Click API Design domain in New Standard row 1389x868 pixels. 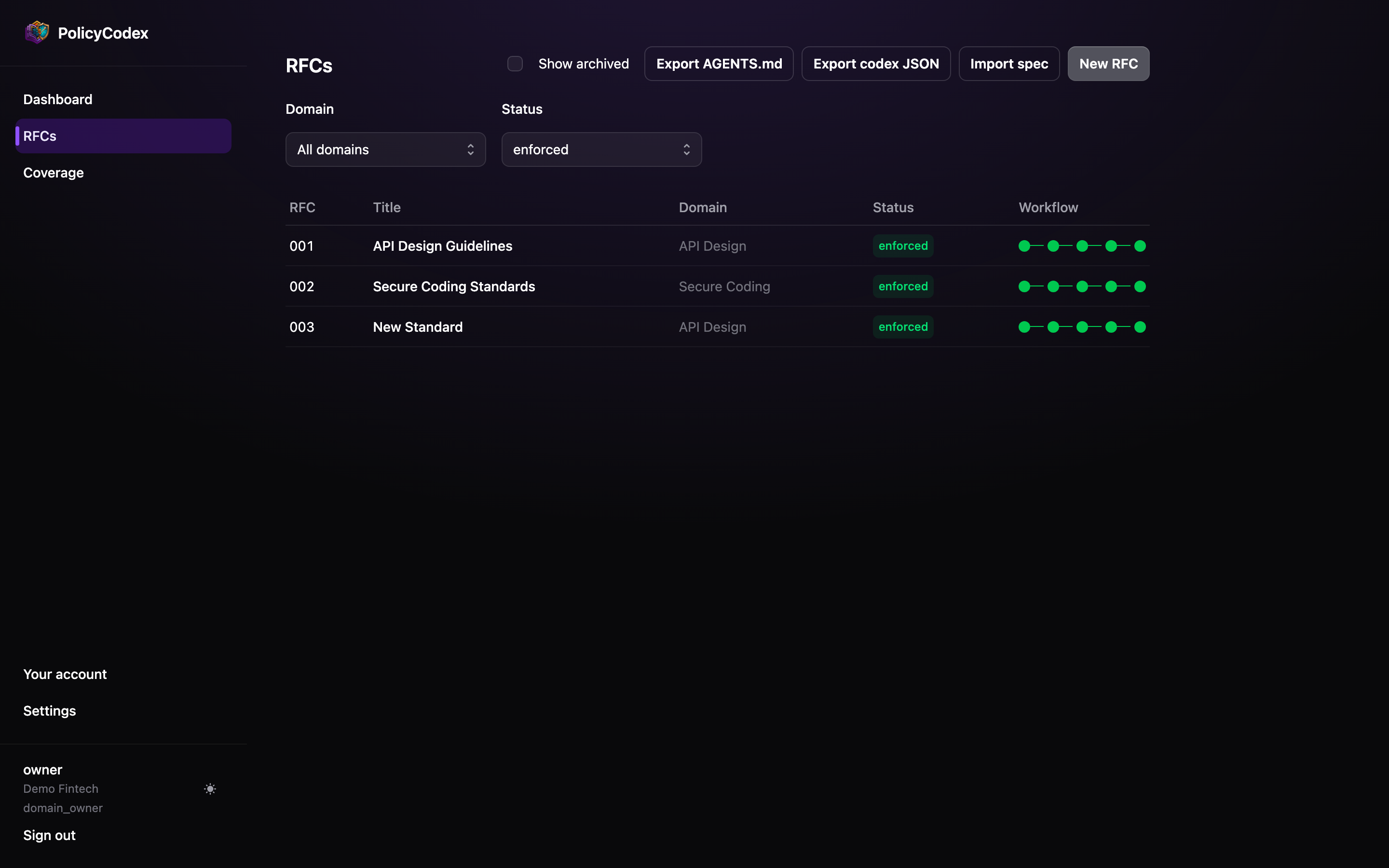point(712,326)
